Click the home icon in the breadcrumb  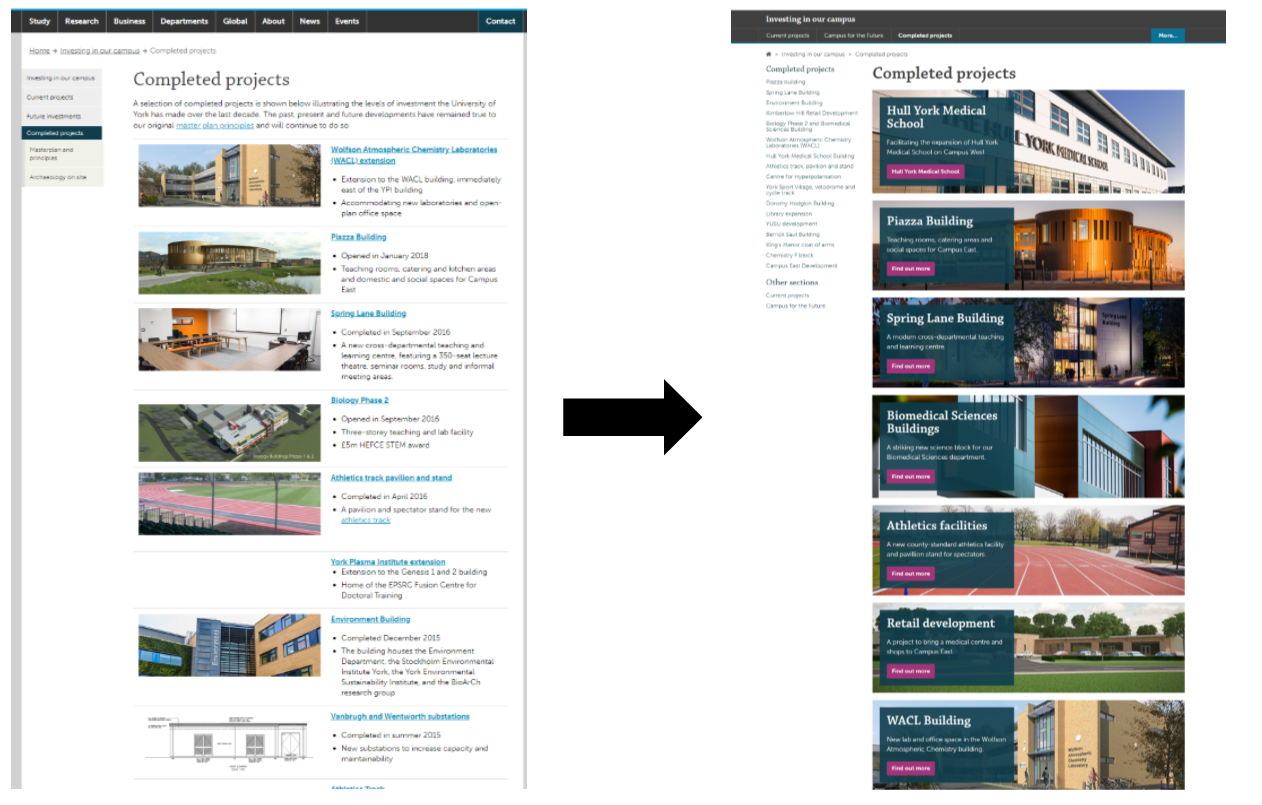click(x=768, y=54)
